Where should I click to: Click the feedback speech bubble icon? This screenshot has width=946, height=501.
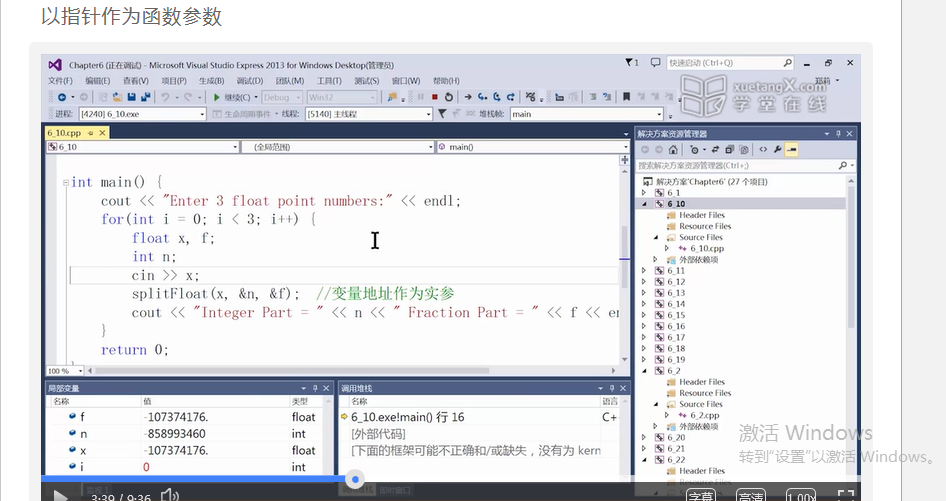click(655, 63)
